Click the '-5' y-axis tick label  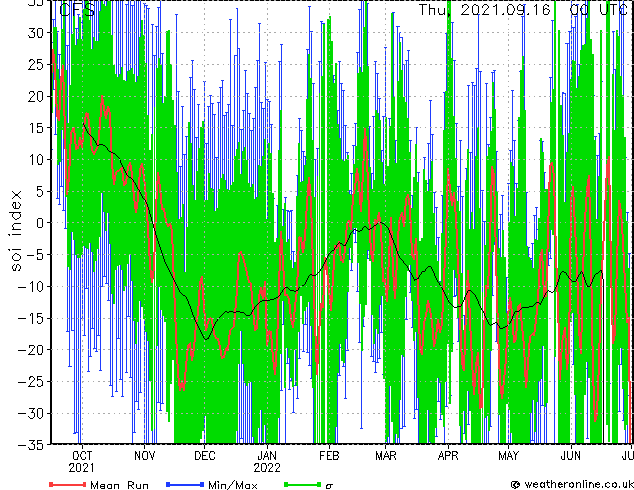coord(35,255)
